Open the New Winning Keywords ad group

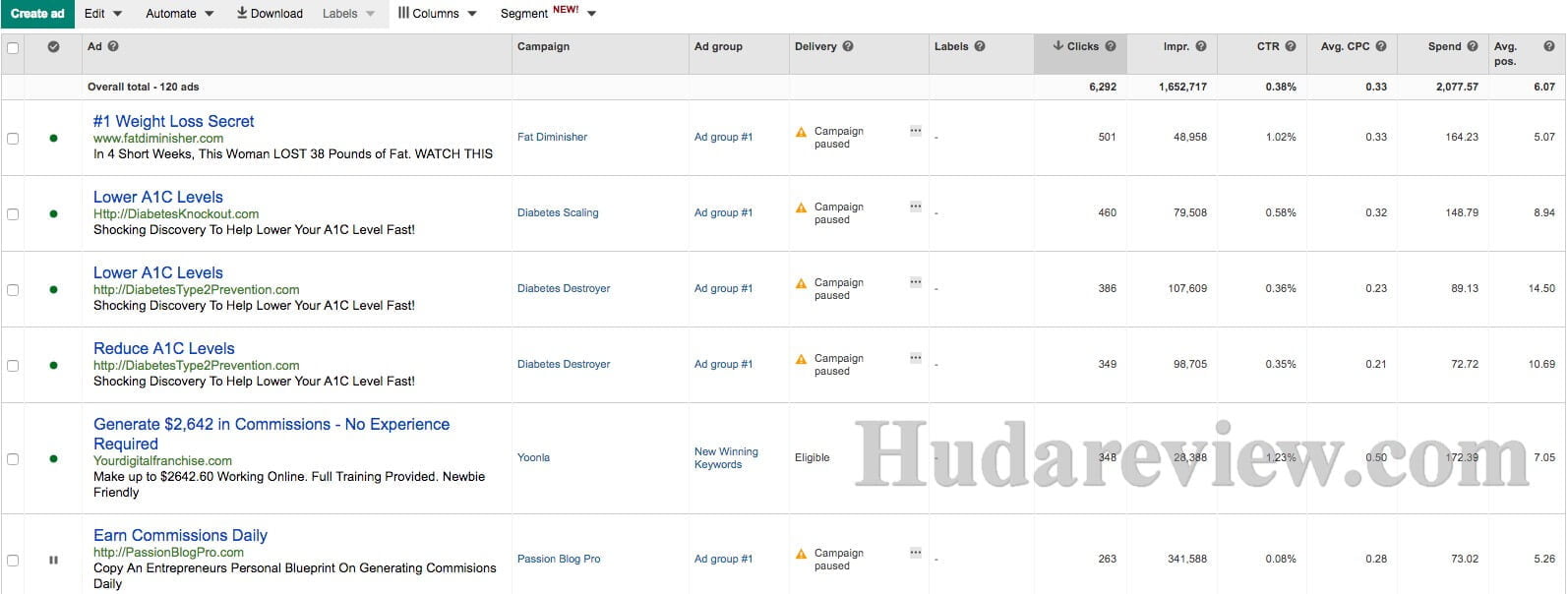click(726, 458)
